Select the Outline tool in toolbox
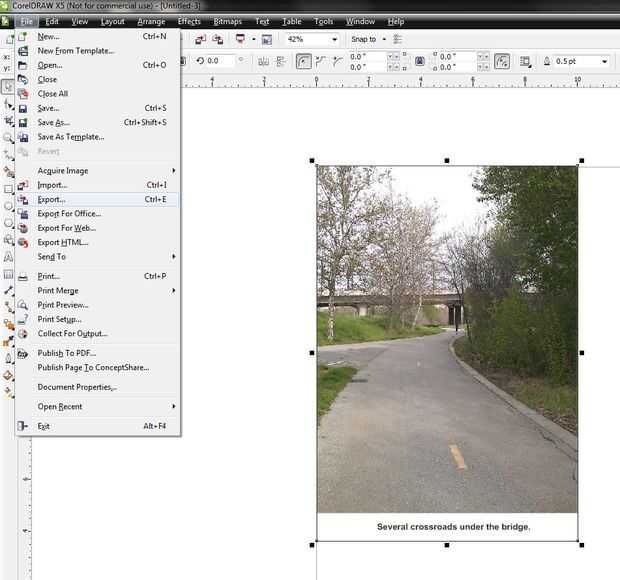The height and width of the screenshot is (580, 620). point(8,359)
